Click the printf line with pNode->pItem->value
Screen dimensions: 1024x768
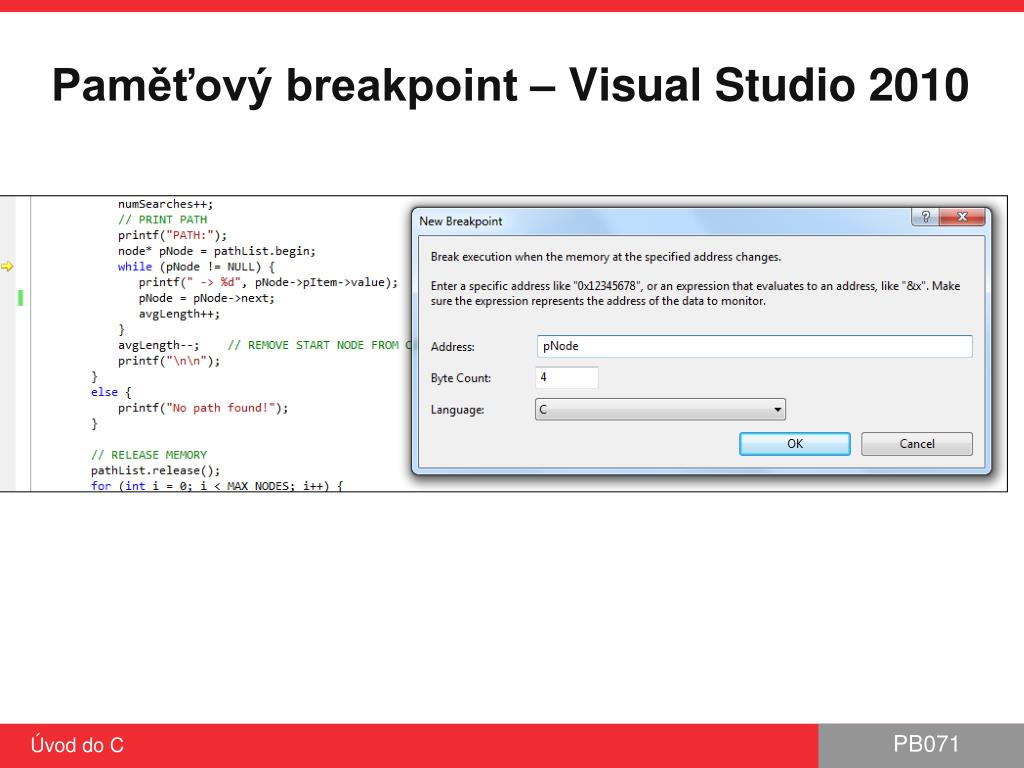click(268, 282)
